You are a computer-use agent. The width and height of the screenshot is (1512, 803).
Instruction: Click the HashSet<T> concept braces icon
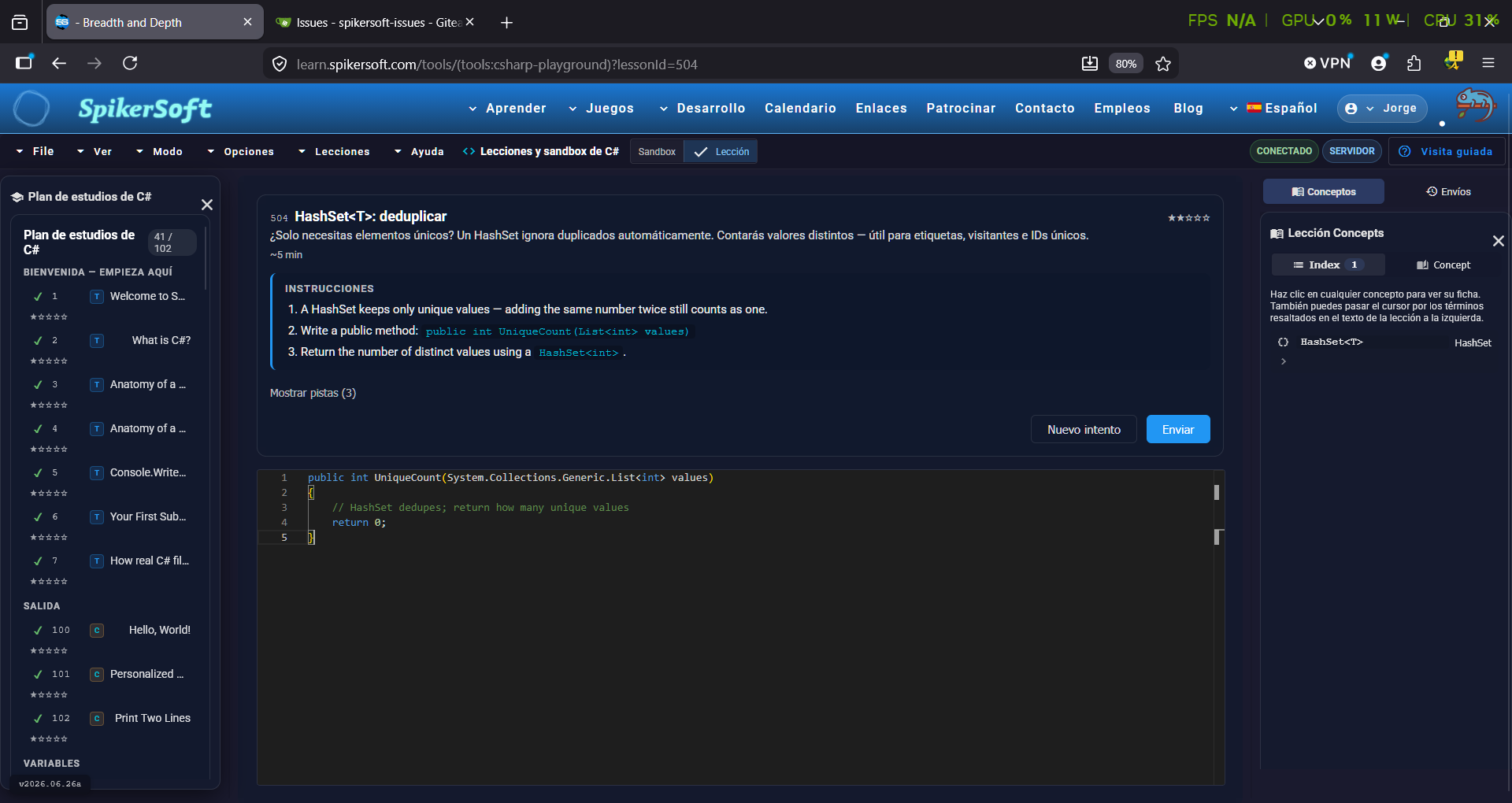[x=1283, y=342]
